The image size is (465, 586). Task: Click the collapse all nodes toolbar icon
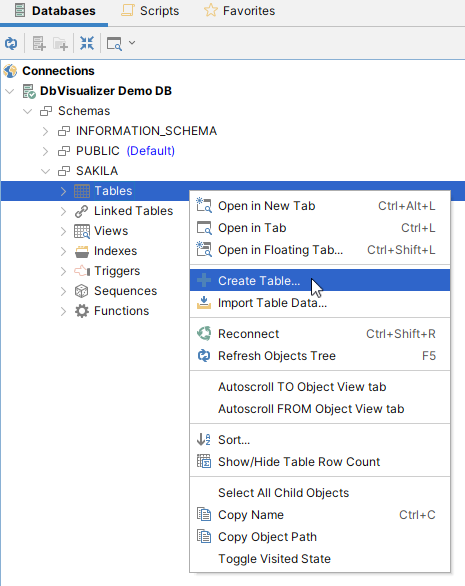87,43
